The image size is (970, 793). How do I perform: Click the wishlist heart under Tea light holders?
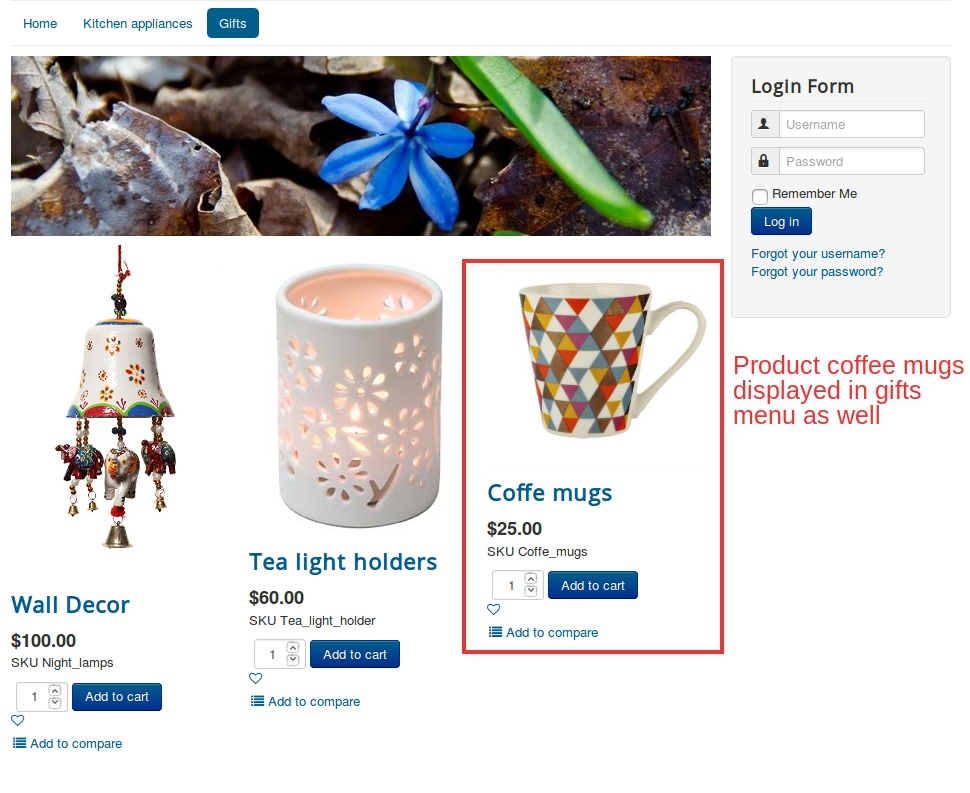[x=255, y=678]
